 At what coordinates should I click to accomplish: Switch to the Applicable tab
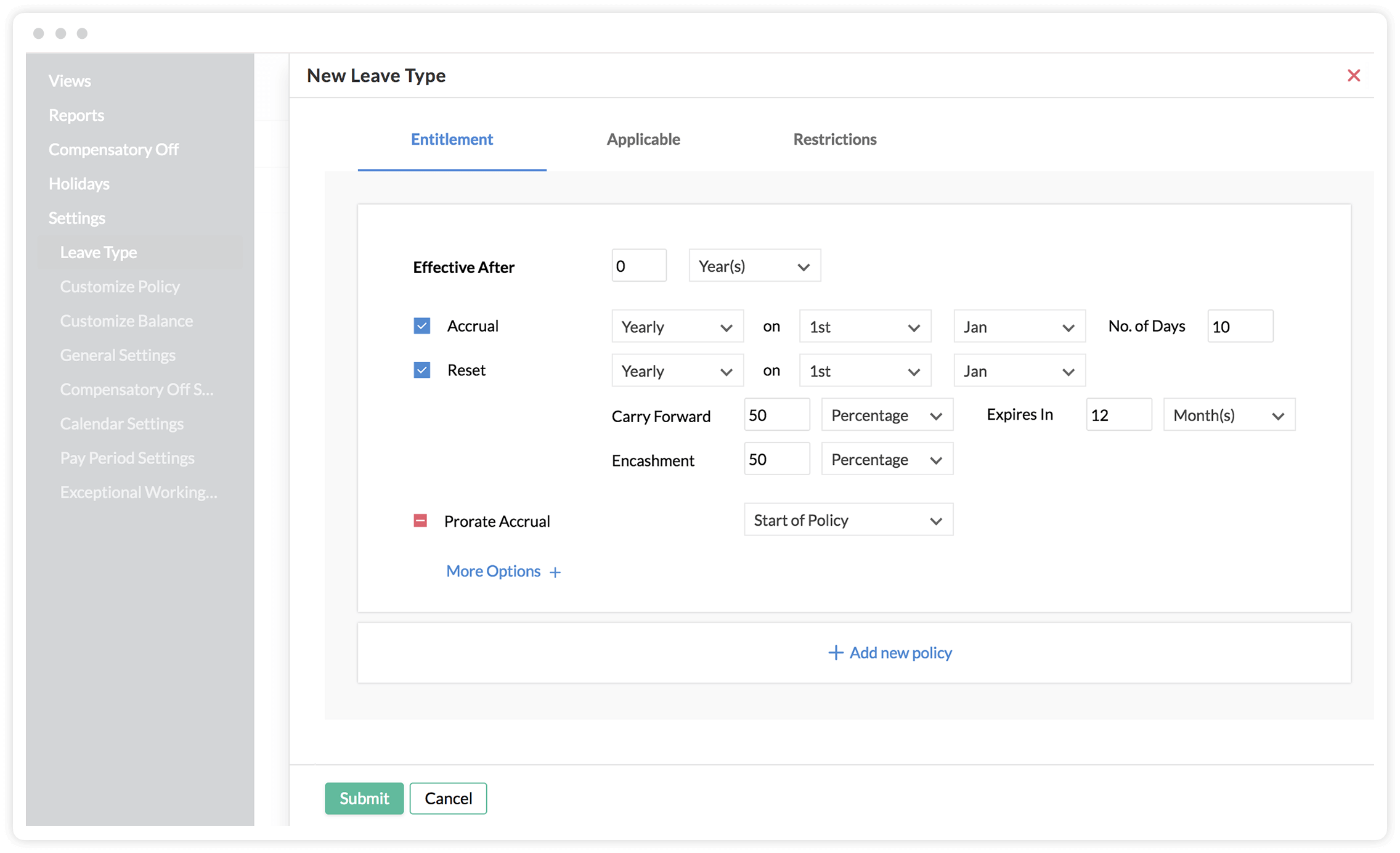click(x=643, y=139)
